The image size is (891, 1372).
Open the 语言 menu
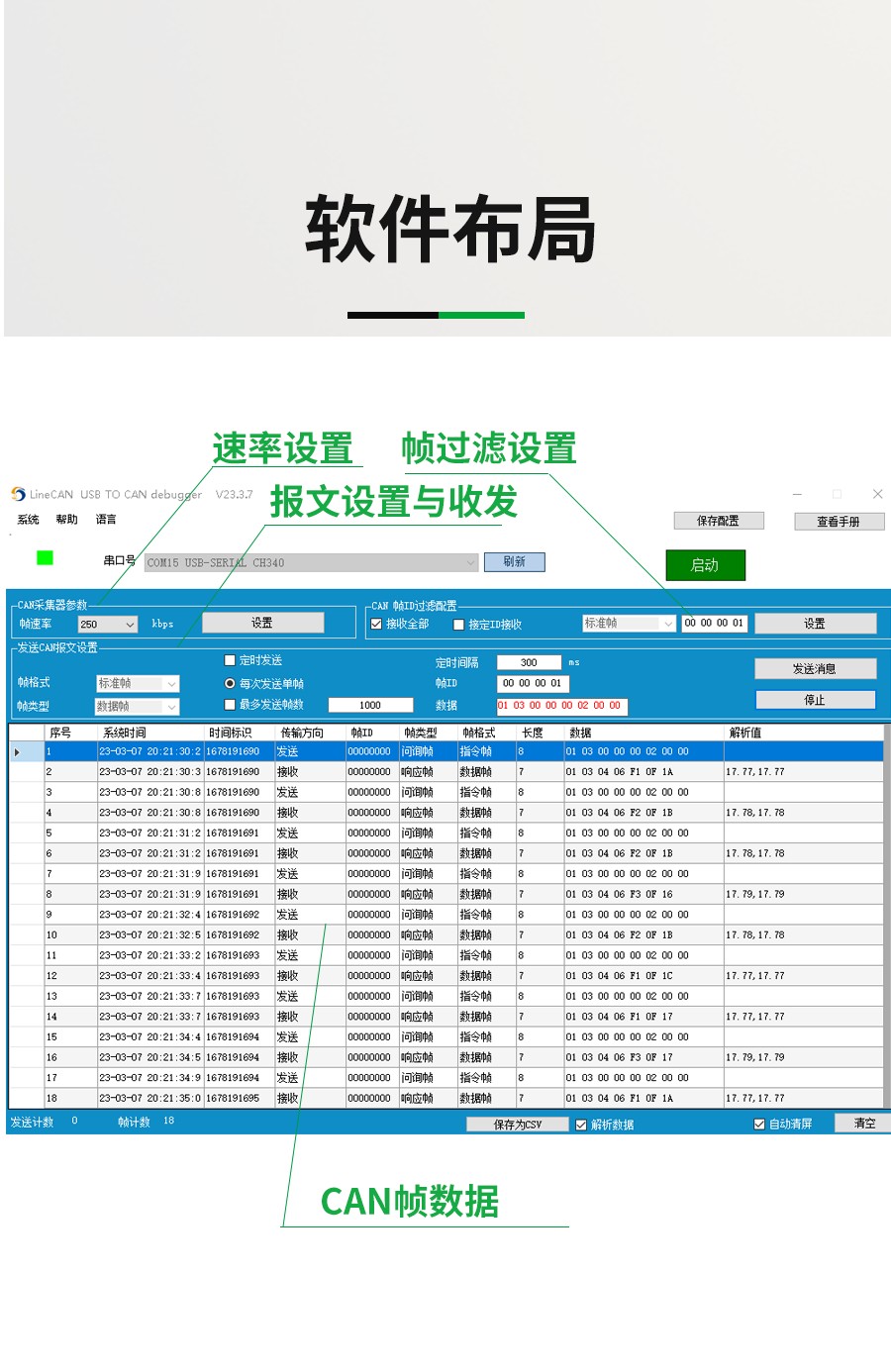tap(106, 520)
